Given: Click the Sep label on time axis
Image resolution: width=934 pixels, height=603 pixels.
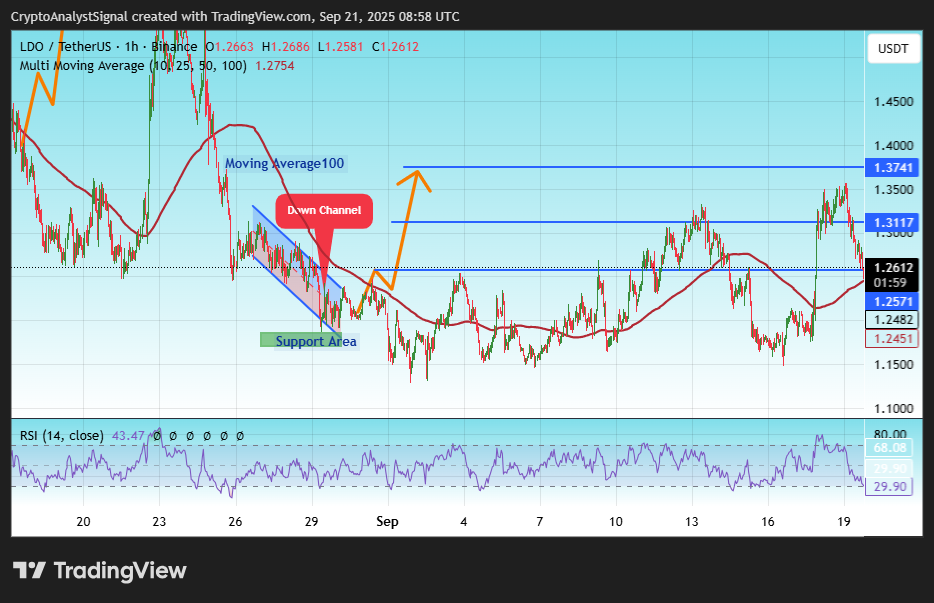Looking at the screenshot, I should (387, 522).
